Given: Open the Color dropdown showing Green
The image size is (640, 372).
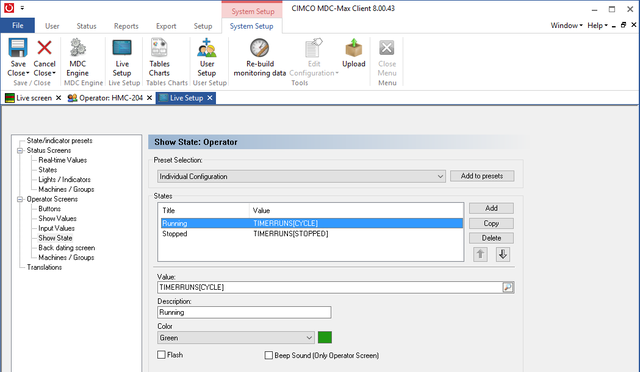Looking at the screenshot, I should pos(236,338).
